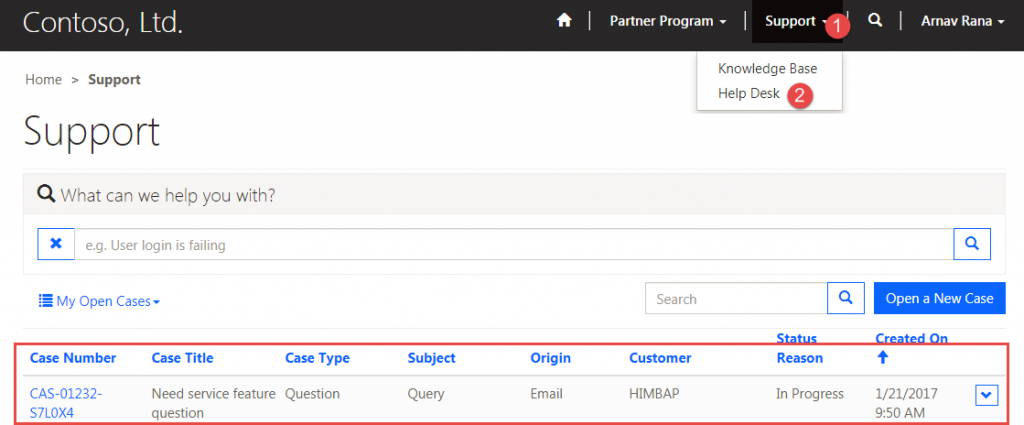The width and height of the screenshot is (1024, 425).
Task: Open the Contoso, Ltd. site title
Action: tap(103, 22)
